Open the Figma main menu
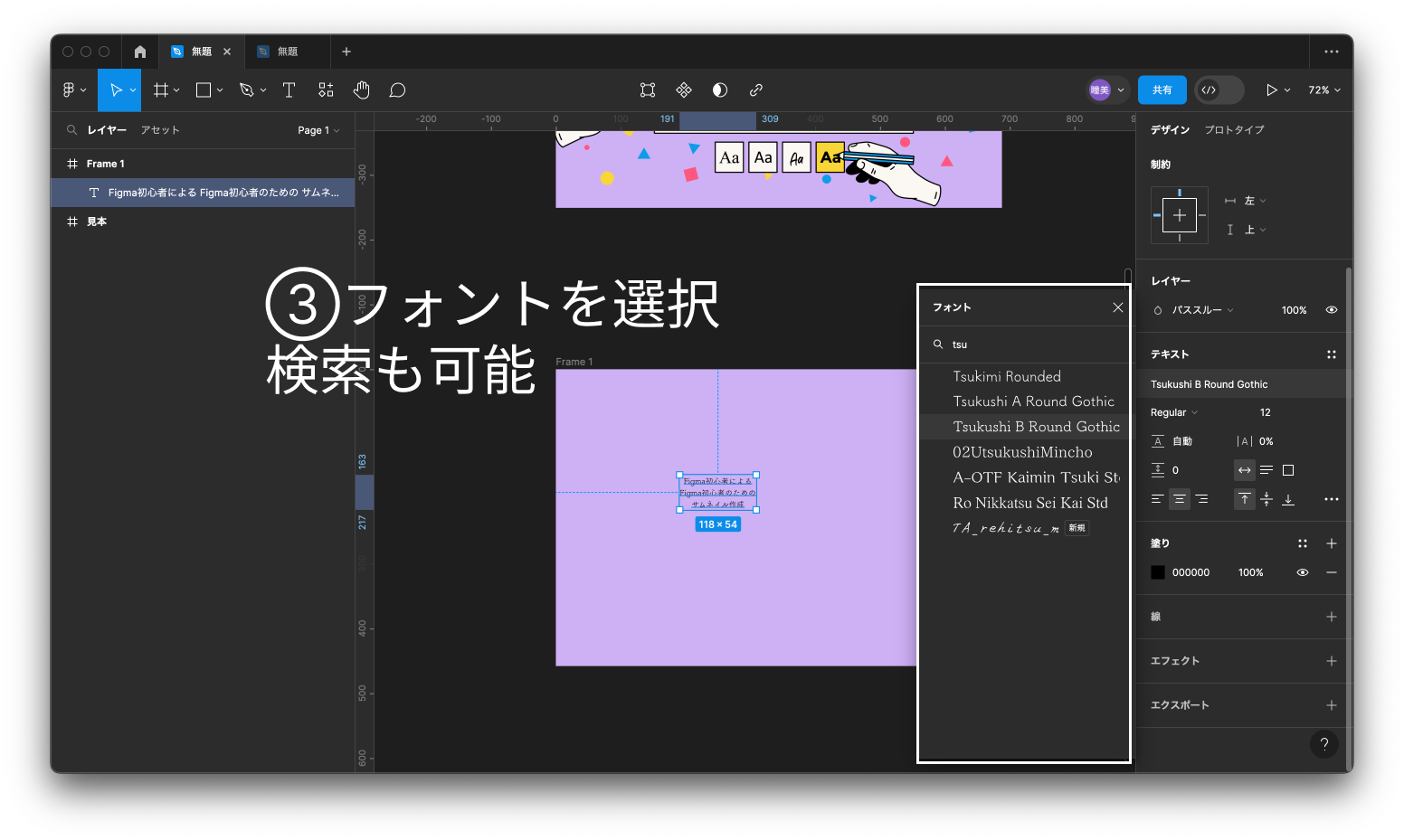1404x840 pixels. coord(73,90)
